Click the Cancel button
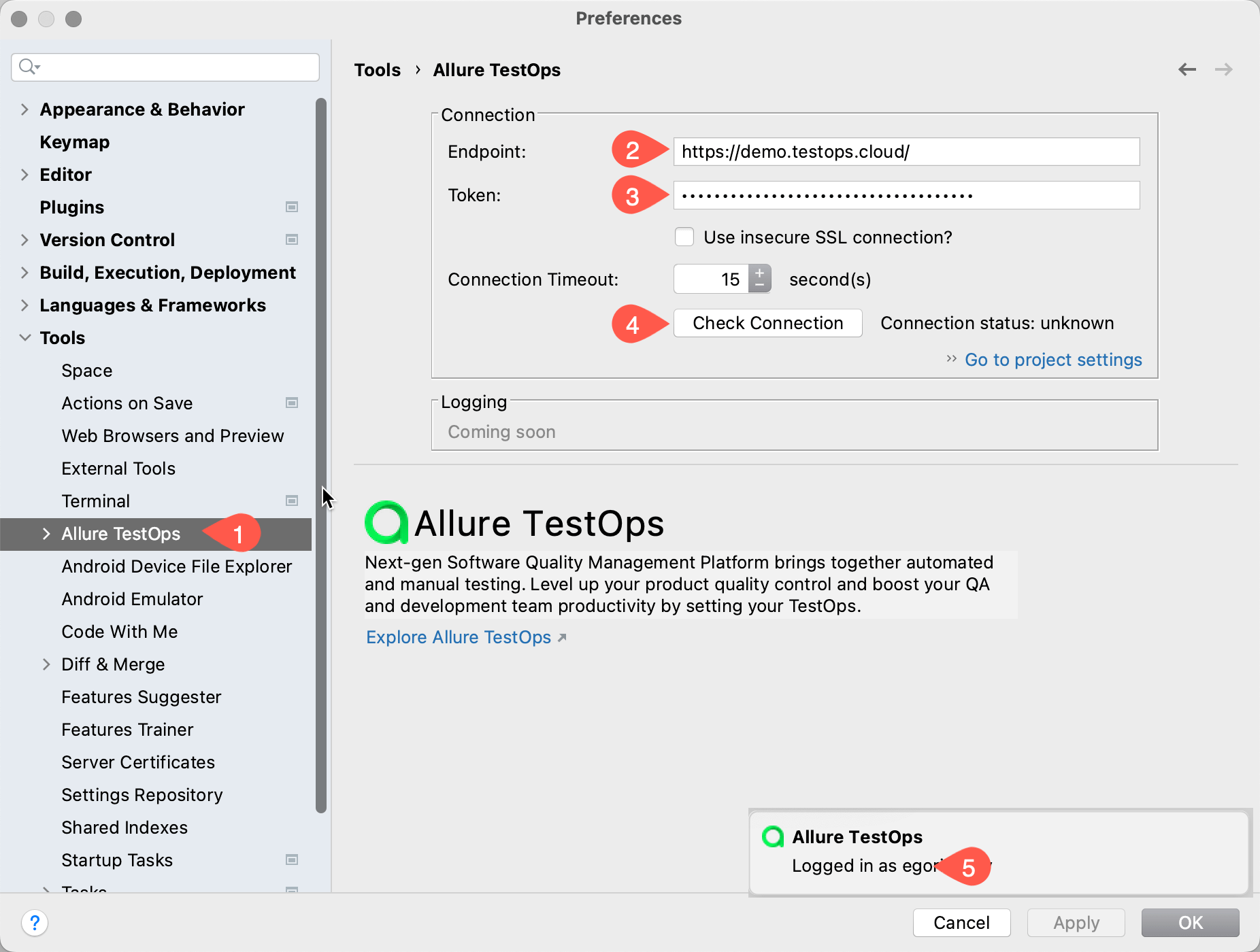This screenshot has width=1260, height=952. click(961, 923)
